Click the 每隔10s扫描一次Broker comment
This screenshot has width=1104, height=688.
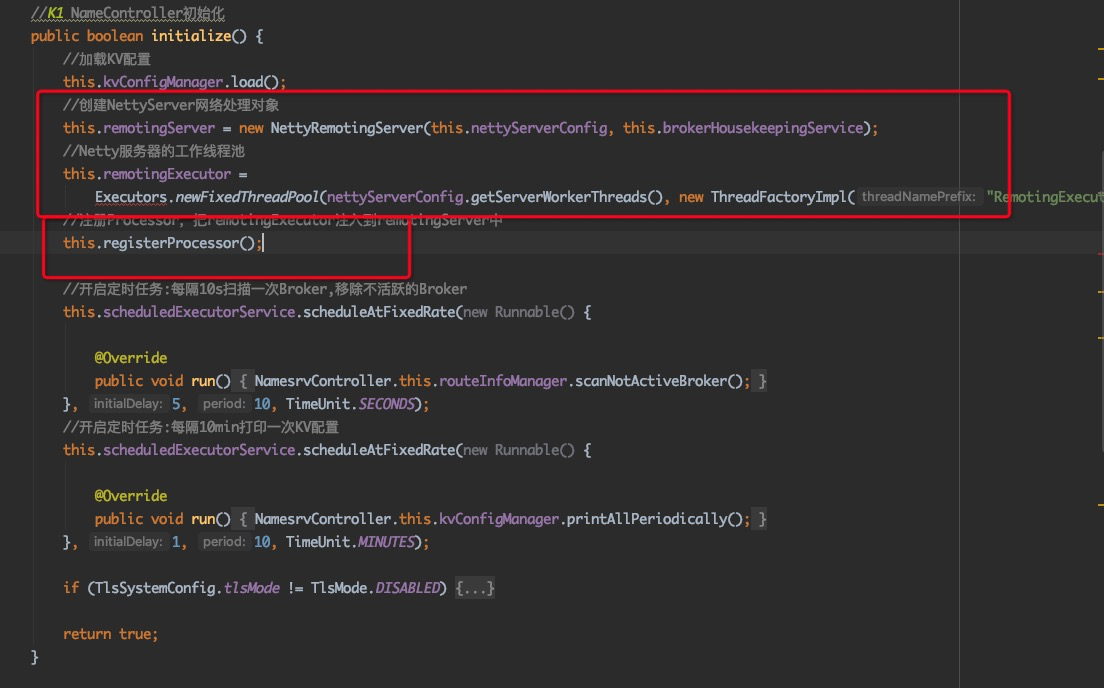pos(265,289)
